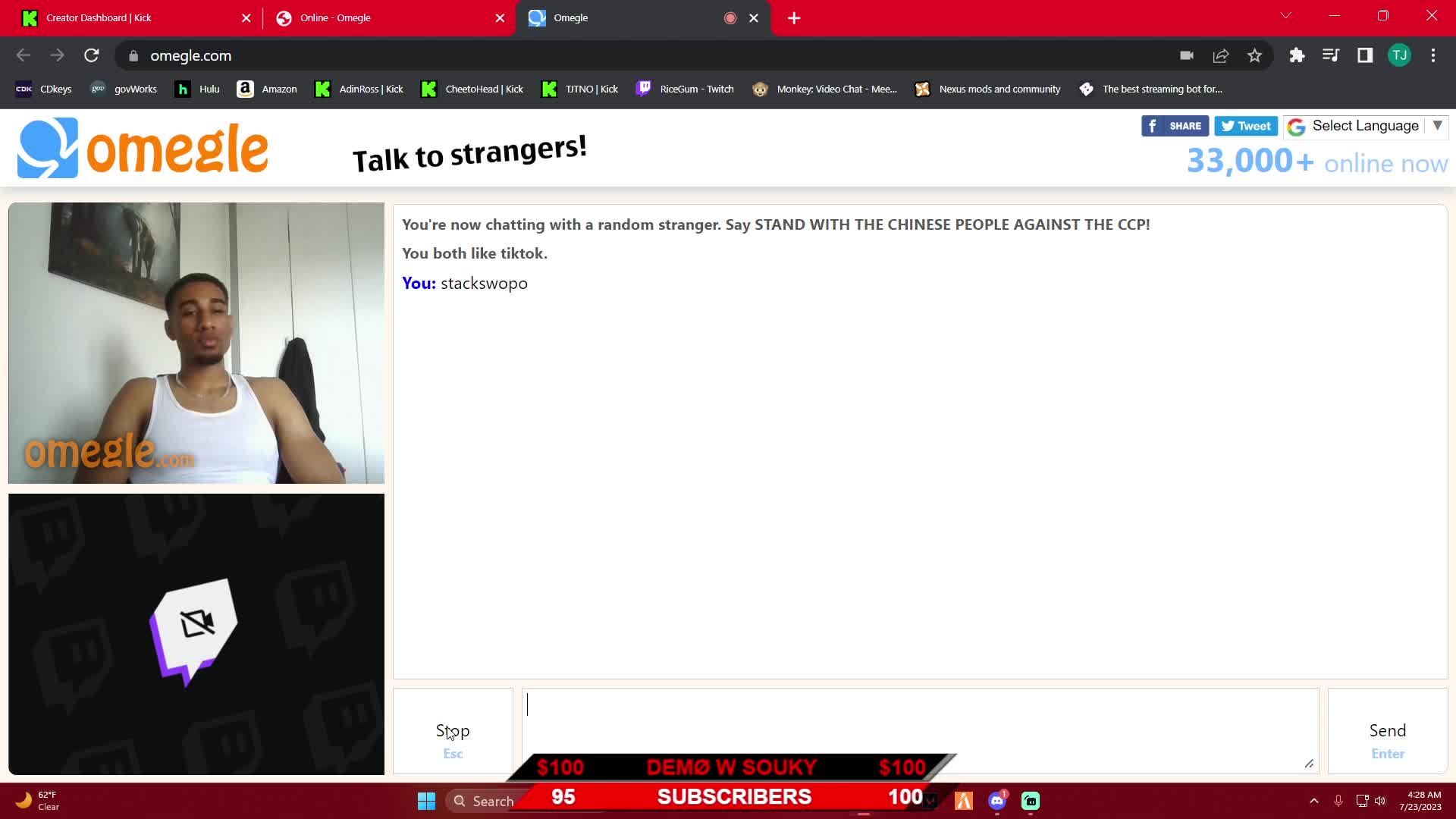The height and width of the screenshot is (819, 1456).
Task: Open Discord from the taskbar
Action: click(x=996, y=801)
